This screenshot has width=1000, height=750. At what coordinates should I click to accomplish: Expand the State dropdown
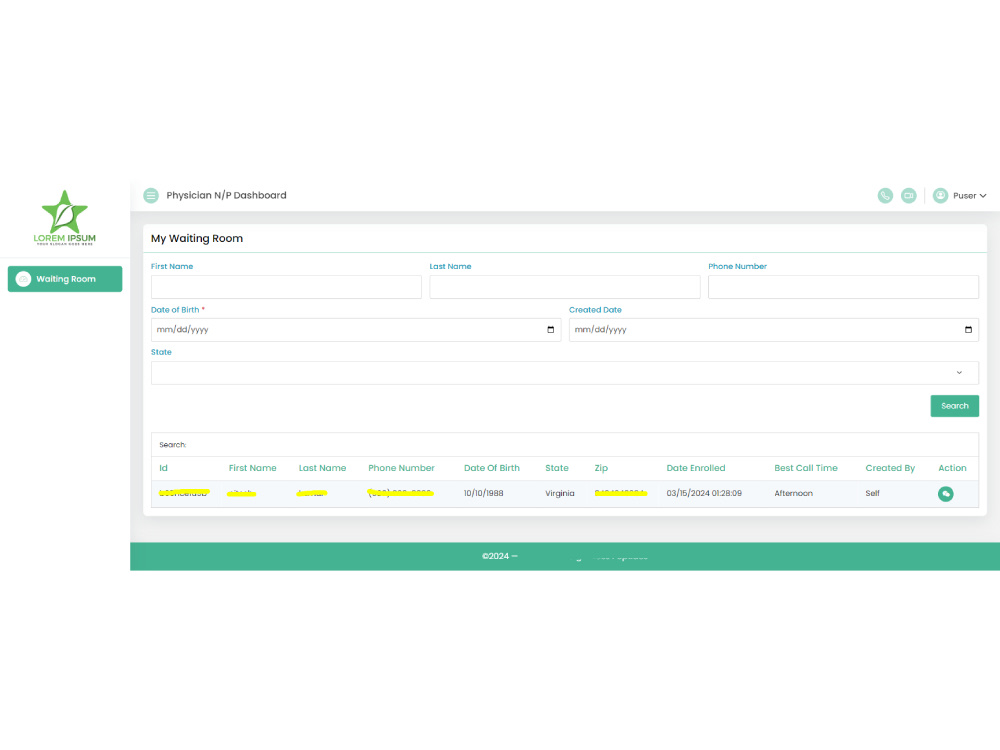[564, 373]
